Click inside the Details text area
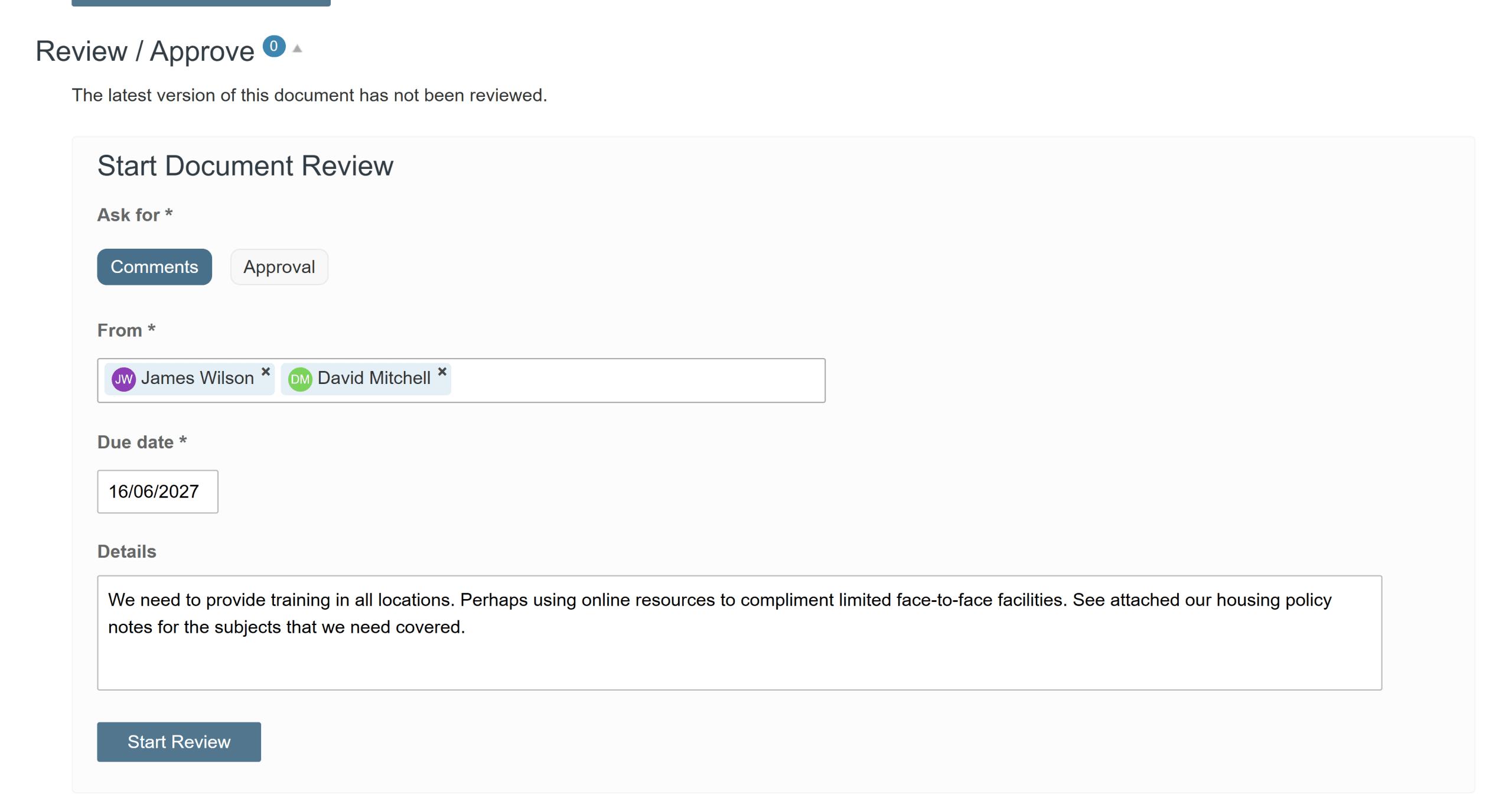The width and height of the screenshot is (1512, 804). point(739,633)
